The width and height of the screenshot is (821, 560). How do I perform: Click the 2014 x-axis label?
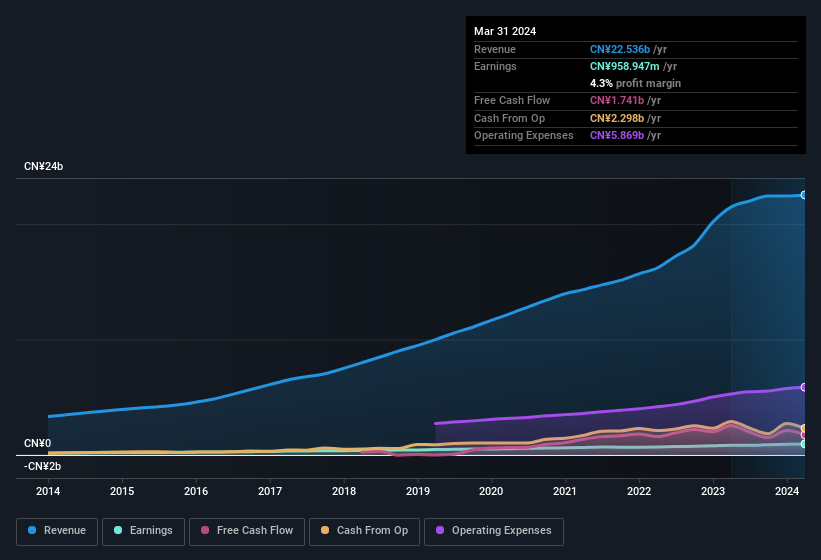click(x=48, y=491)
